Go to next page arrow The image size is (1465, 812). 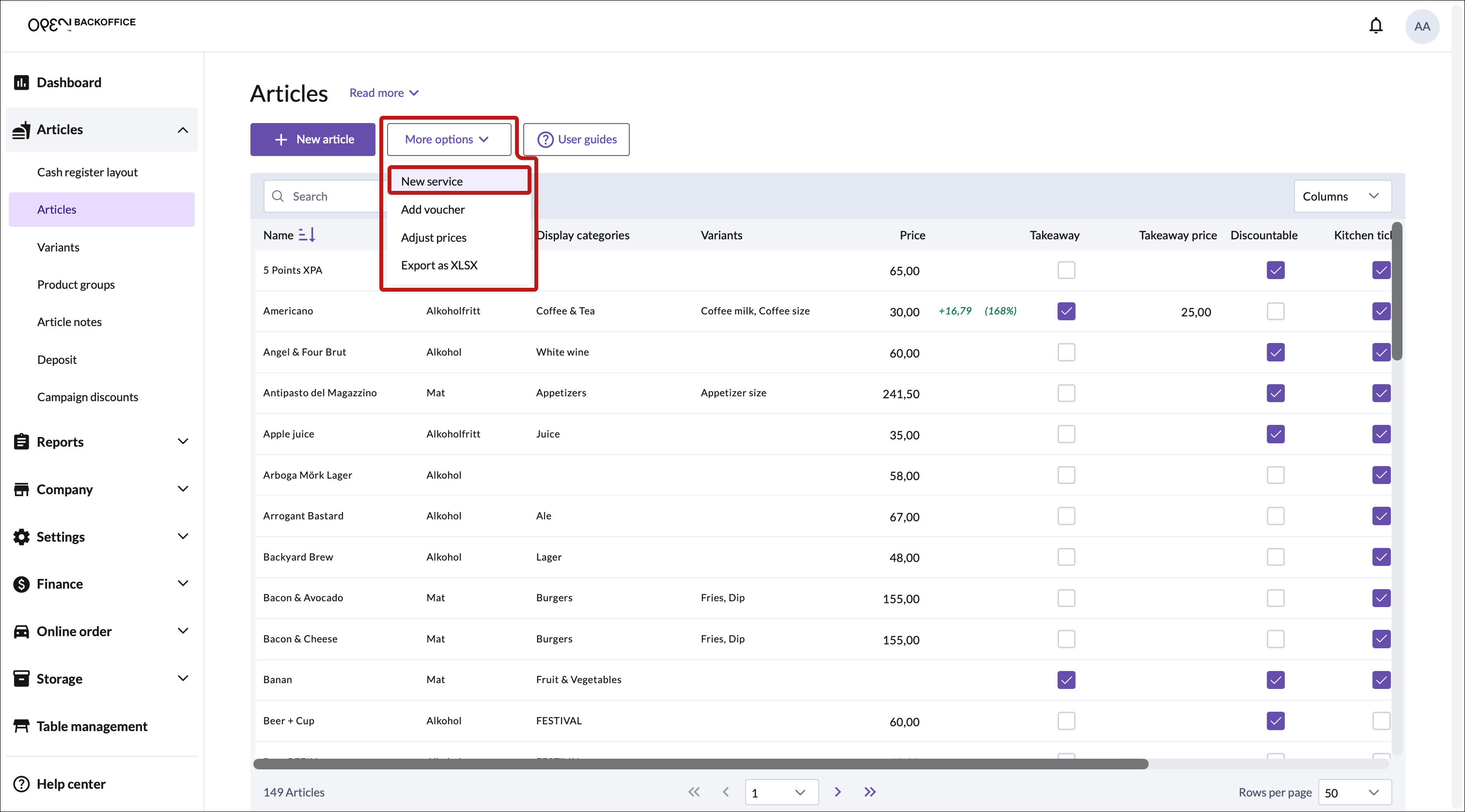click(x=837, y=792)
